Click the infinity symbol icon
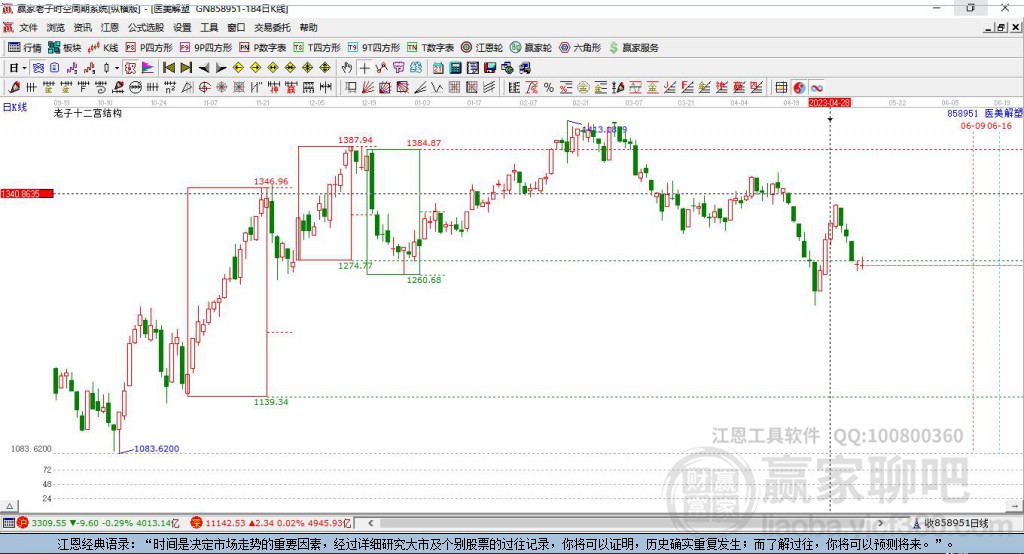1024x554 pixels. [817, 87]
